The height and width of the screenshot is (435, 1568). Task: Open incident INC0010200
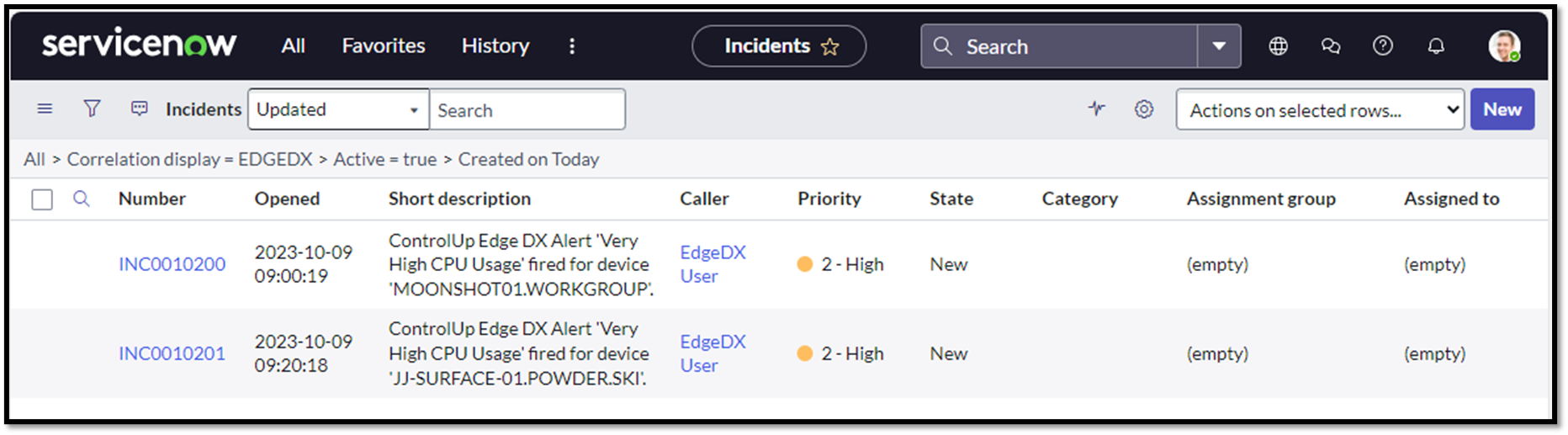tap(172, 264)
